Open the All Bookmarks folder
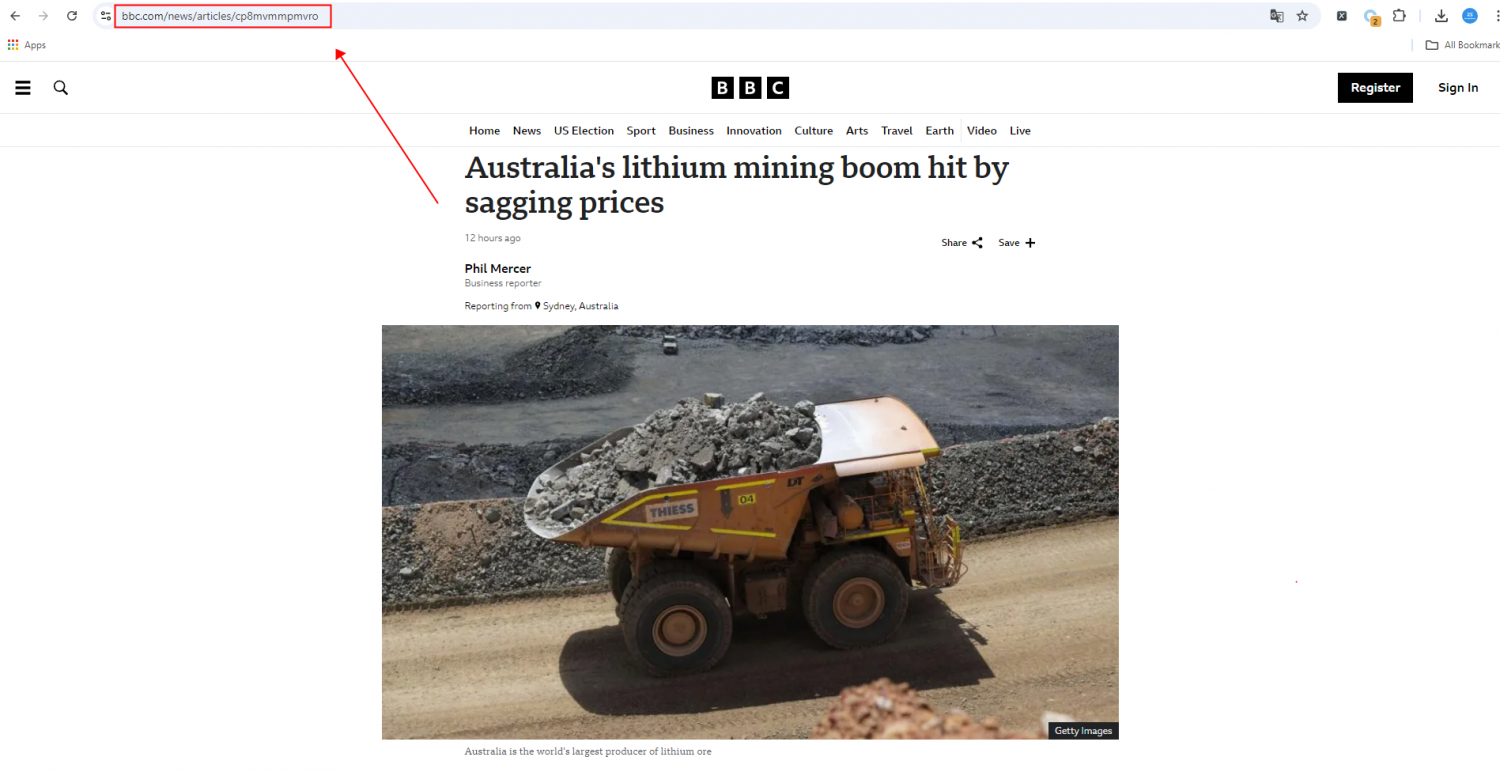 click(x=1462, y=45)
